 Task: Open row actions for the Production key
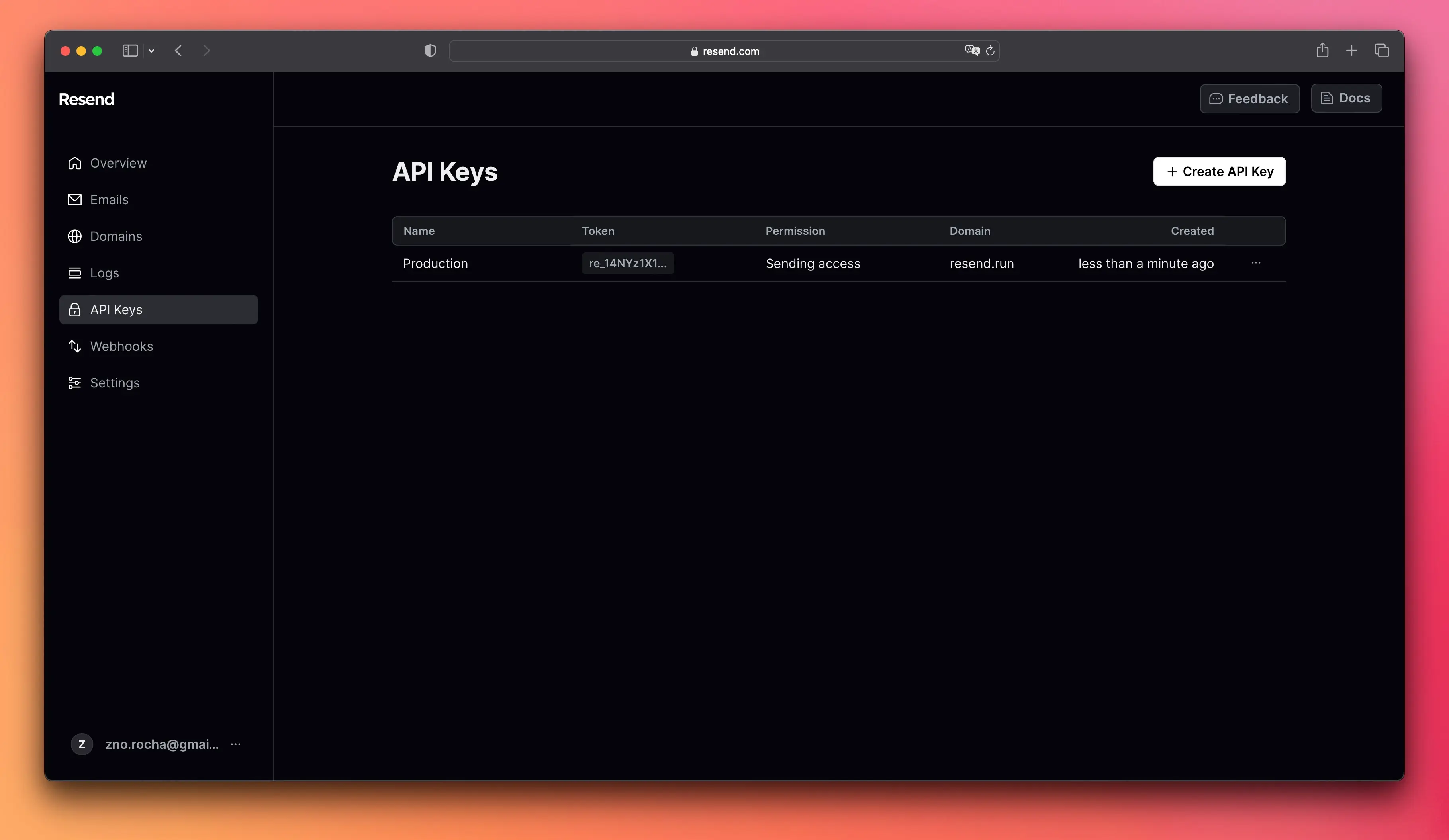1256,263
